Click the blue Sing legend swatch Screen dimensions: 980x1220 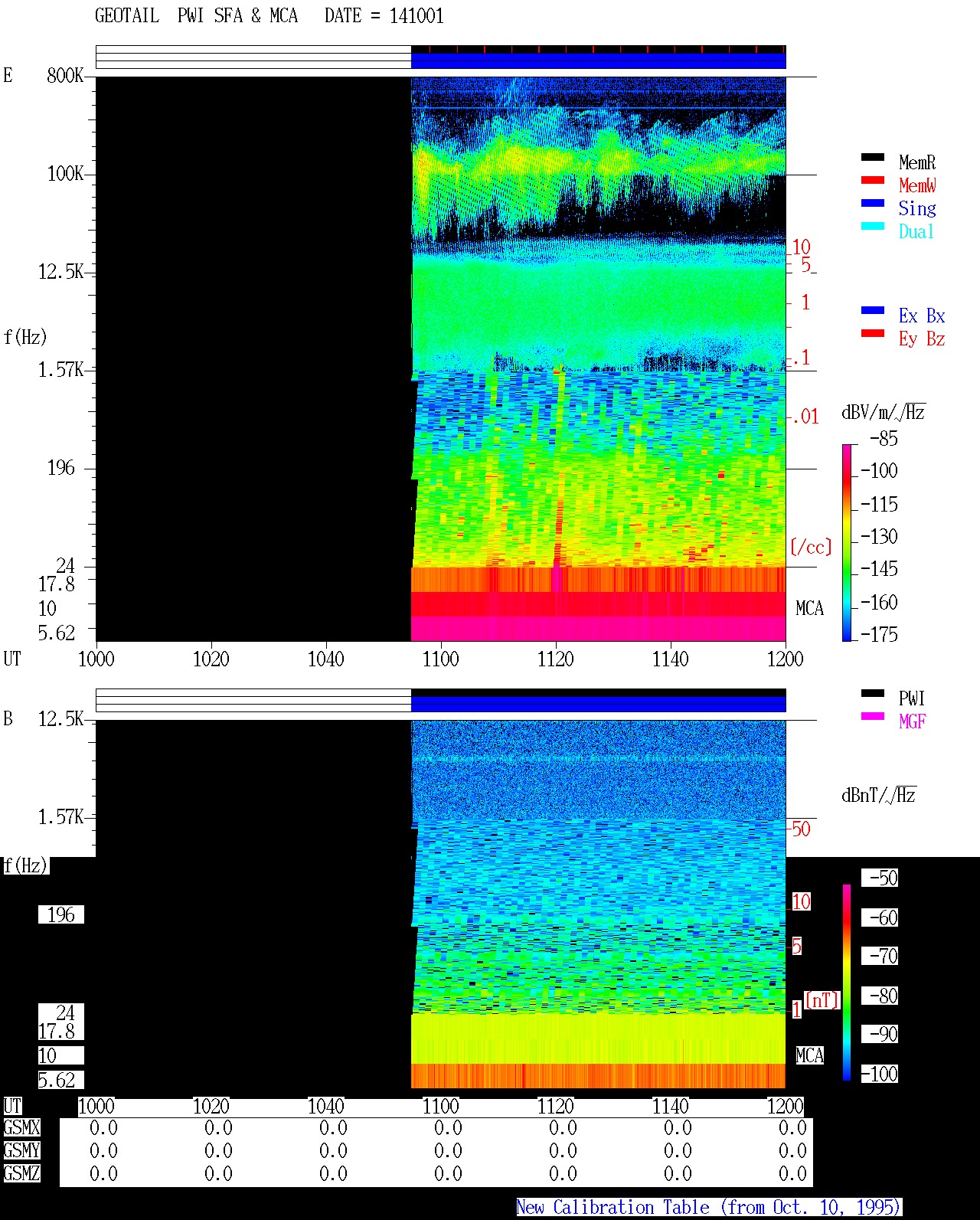(873, 203)
